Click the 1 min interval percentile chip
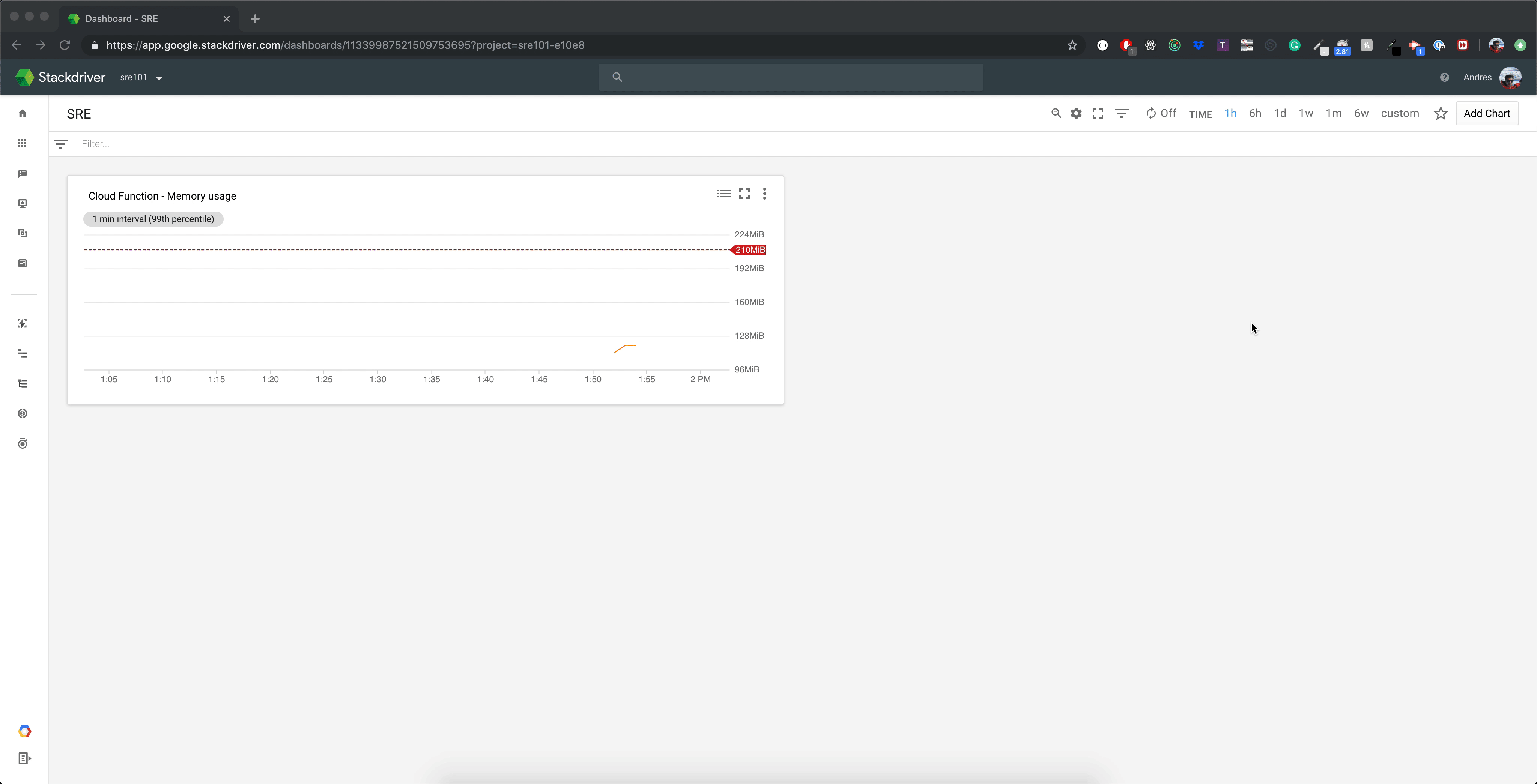Image resolution: width=1537 pixels, height=784 pixels. (153, 219)
